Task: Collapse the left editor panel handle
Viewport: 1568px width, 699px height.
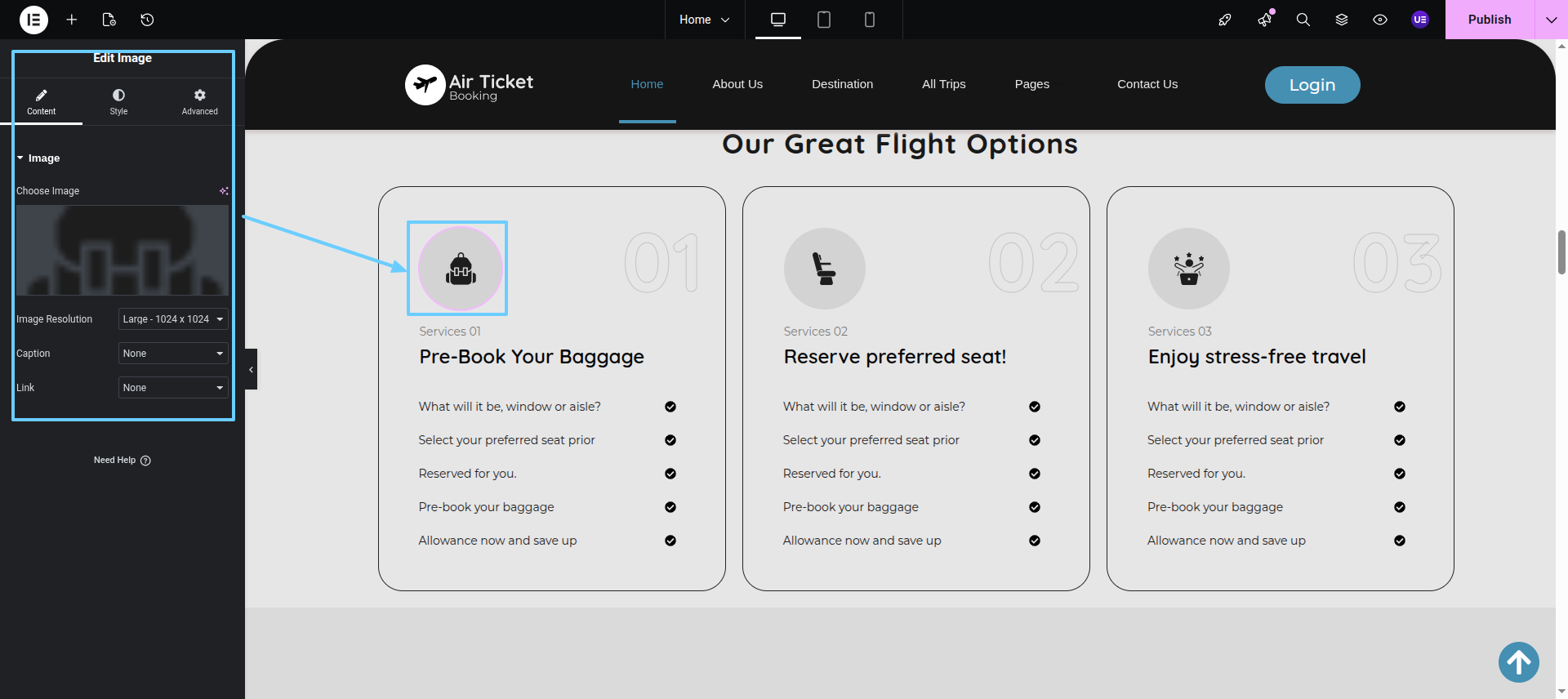Action: [251, 370]
